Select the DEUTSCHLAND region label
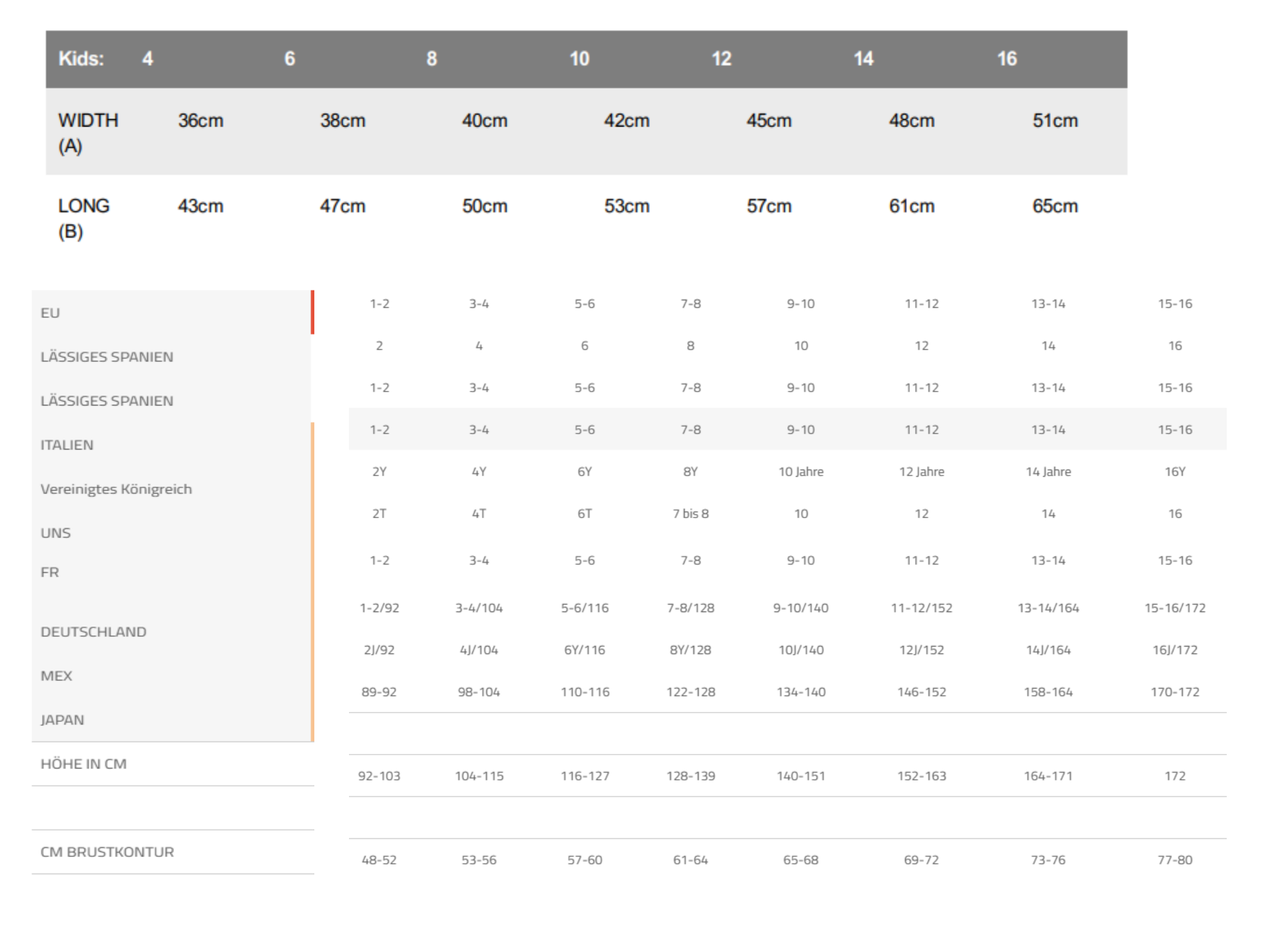The width and height of the screenshot is (1288, 931). coord(93,632)
